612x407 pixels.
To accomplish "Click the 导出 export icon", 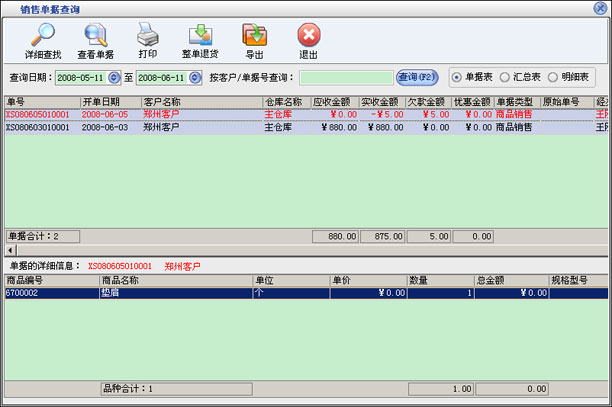I will coord(254,36).
